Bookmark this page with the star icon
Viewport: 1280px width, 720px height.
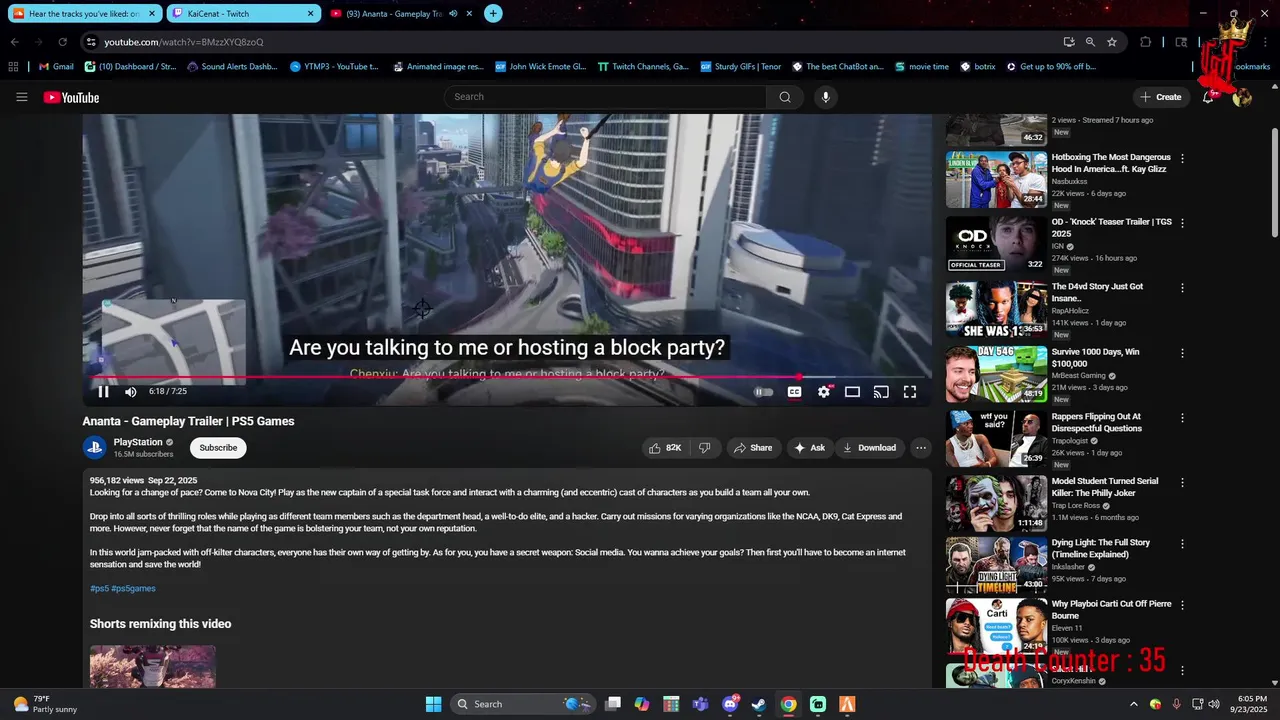(x=1112, y=42)
